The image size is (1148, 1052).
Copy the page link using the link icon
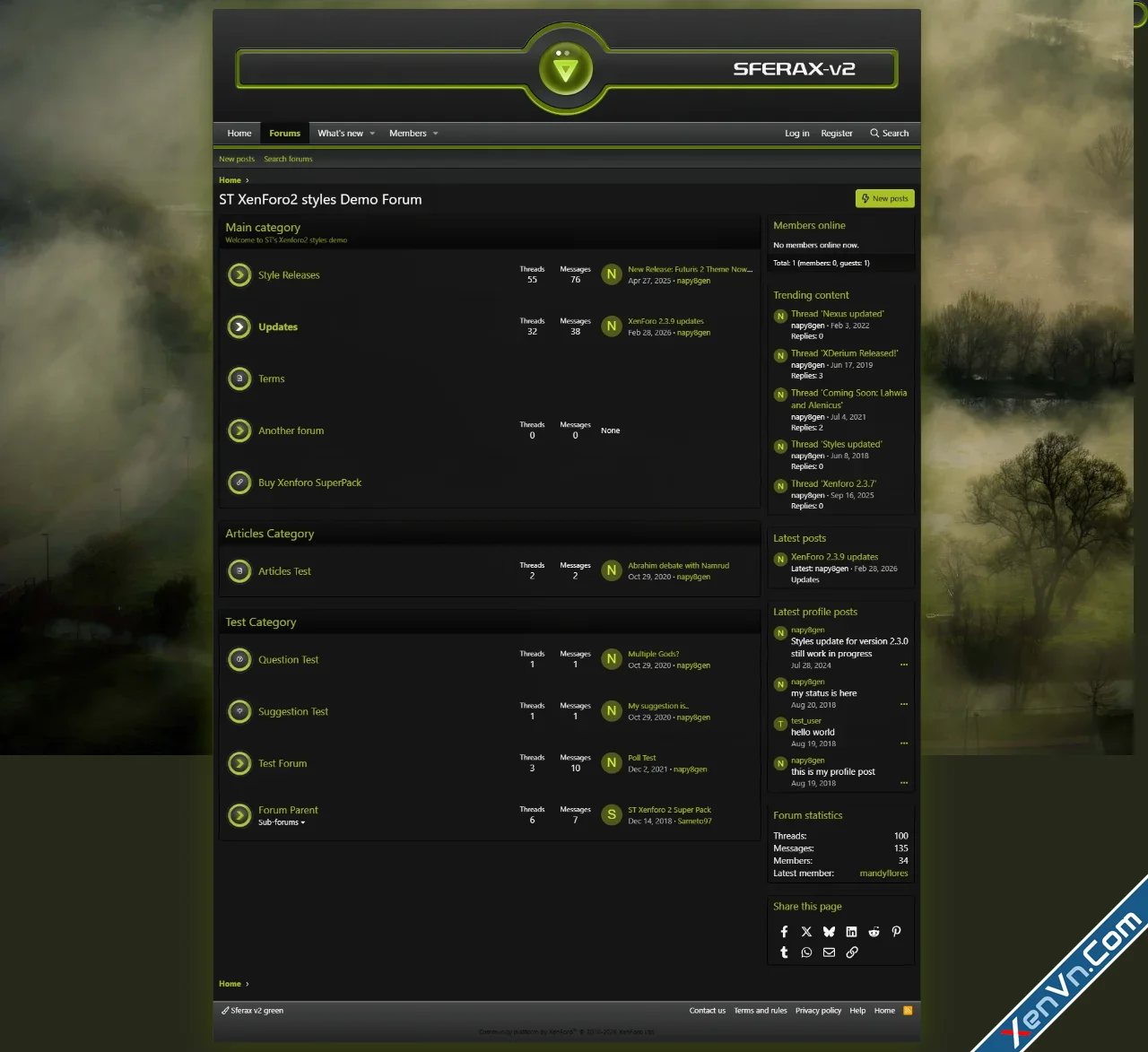click(x=851, y=952)
